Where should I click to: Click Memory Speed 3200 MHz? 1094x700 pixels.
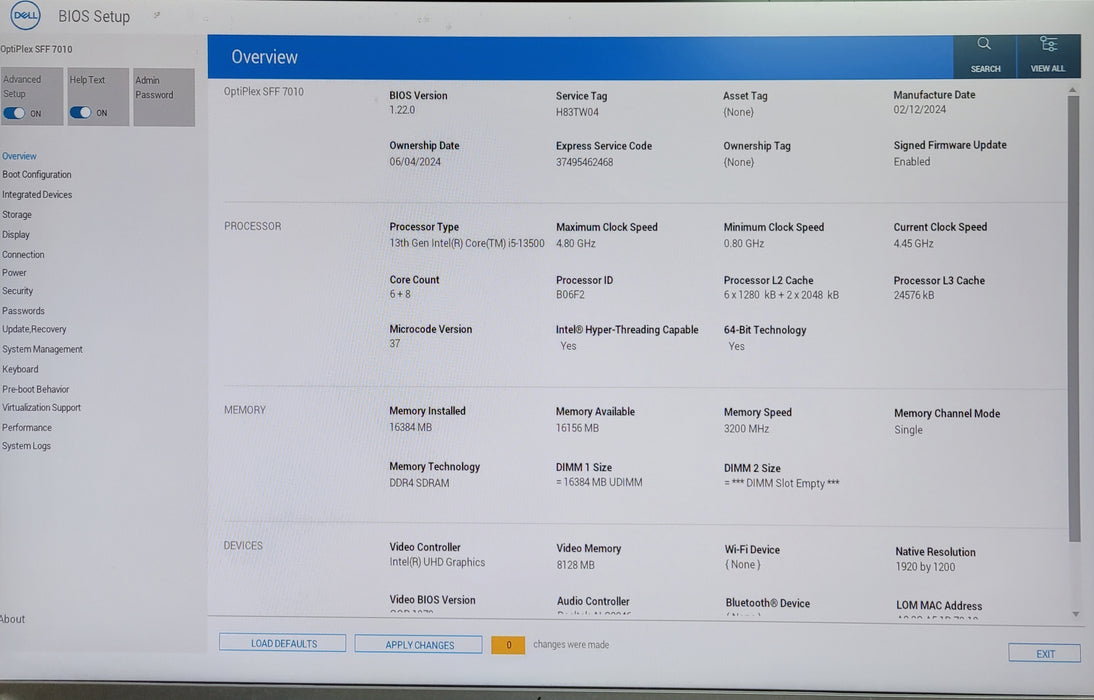pyautogui.click(x=746, y=429)
